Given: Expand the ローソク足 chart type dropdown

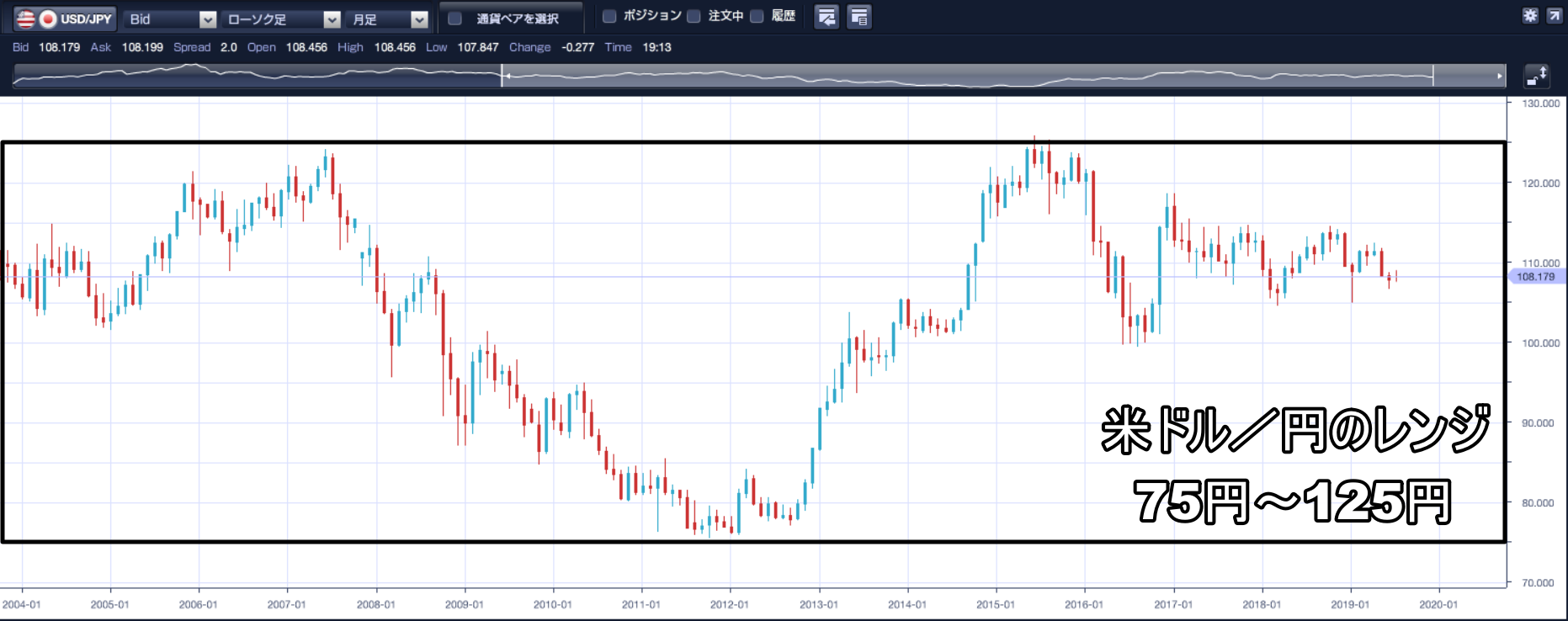Looking at the screenshot, I should click(x=282, y=19).
